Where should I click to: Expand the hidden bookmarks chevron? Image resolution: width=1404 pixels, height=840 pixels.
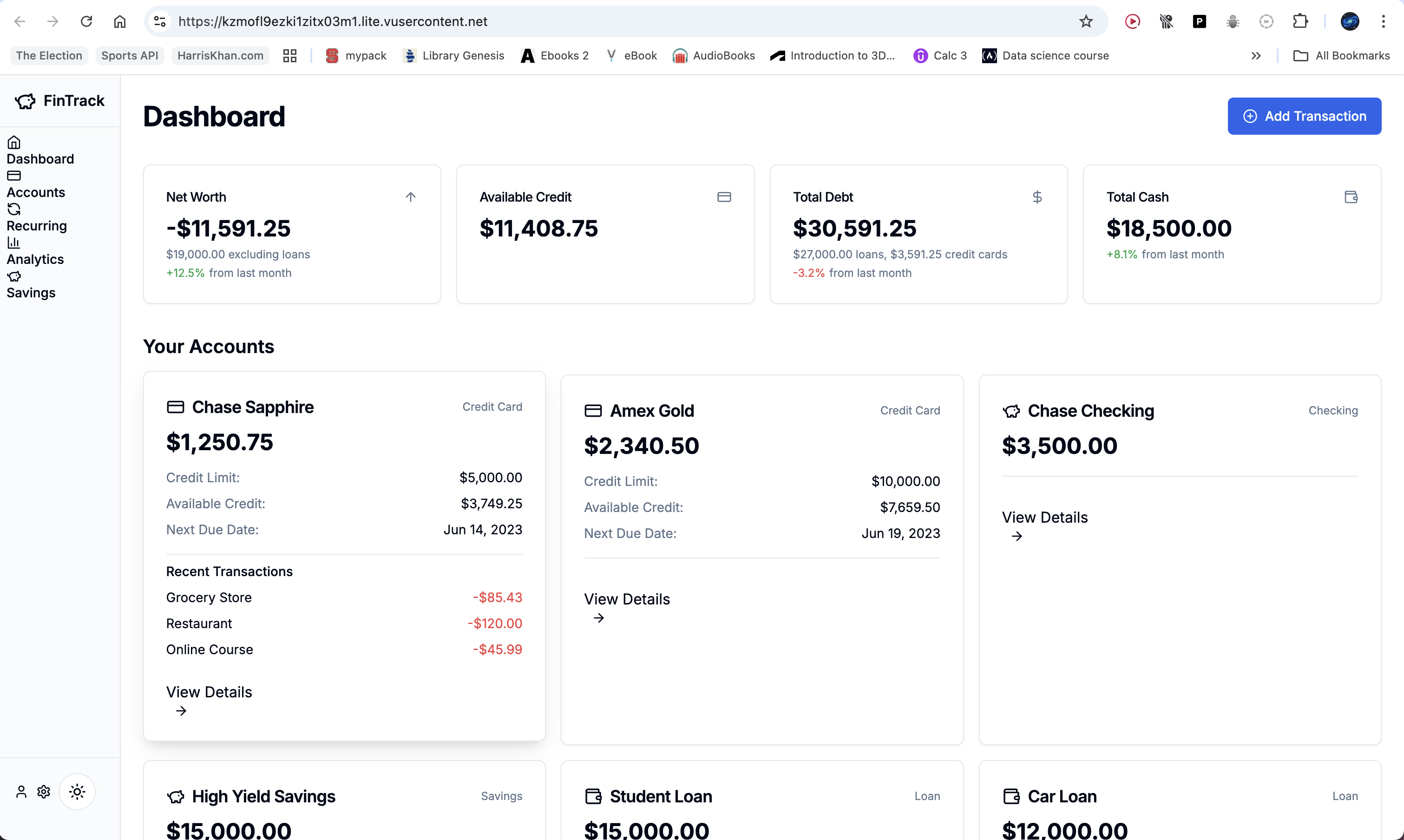pos(1256,55)
